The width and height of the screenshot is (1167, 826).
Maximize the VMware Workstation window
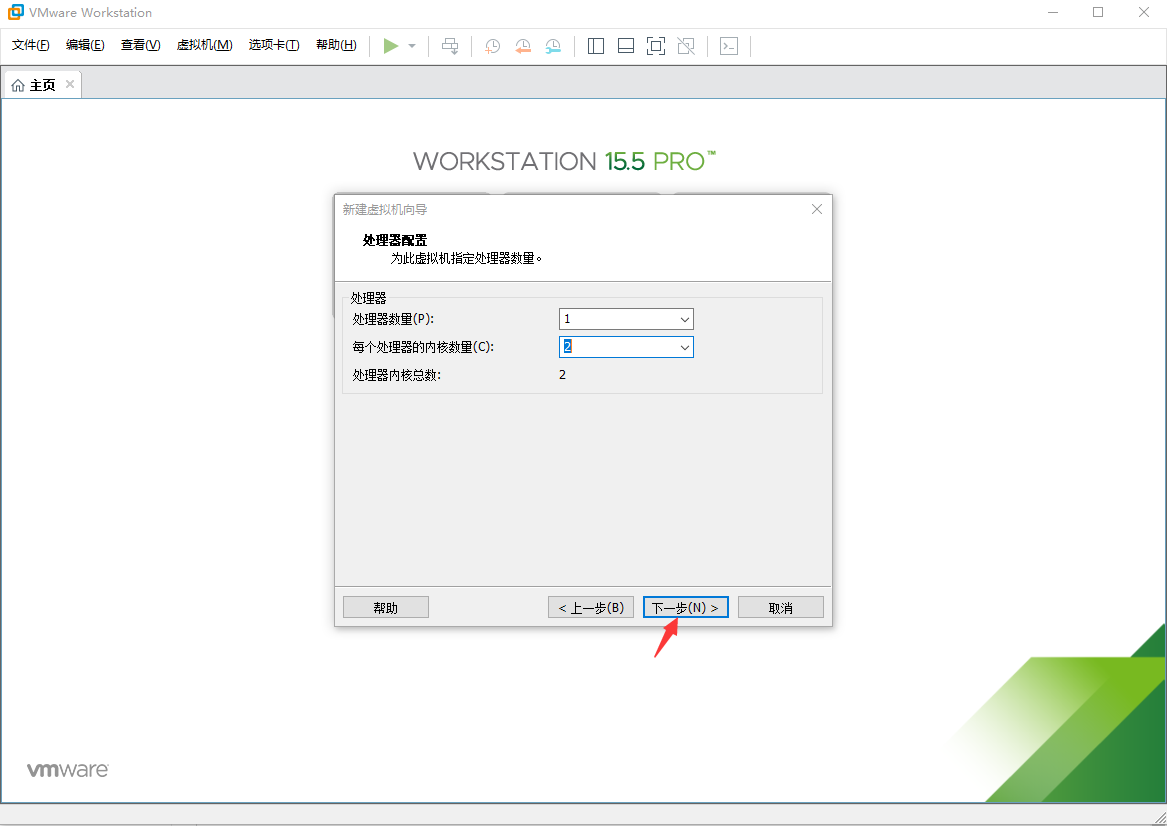[x=1098, y=13]
